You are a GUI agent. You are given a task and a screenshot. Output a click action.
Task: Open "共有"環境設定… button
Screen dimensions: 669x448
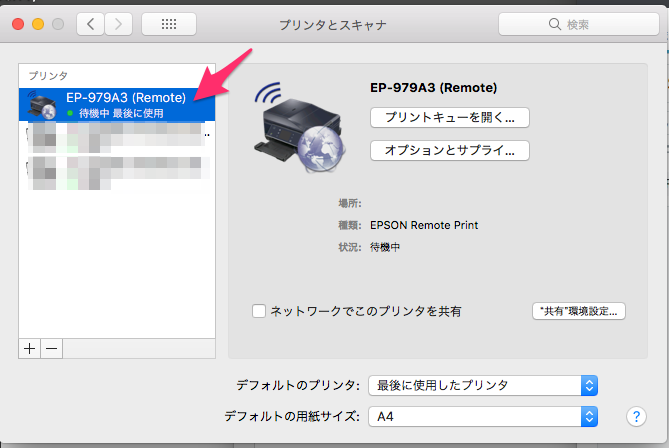coord(579,311)
